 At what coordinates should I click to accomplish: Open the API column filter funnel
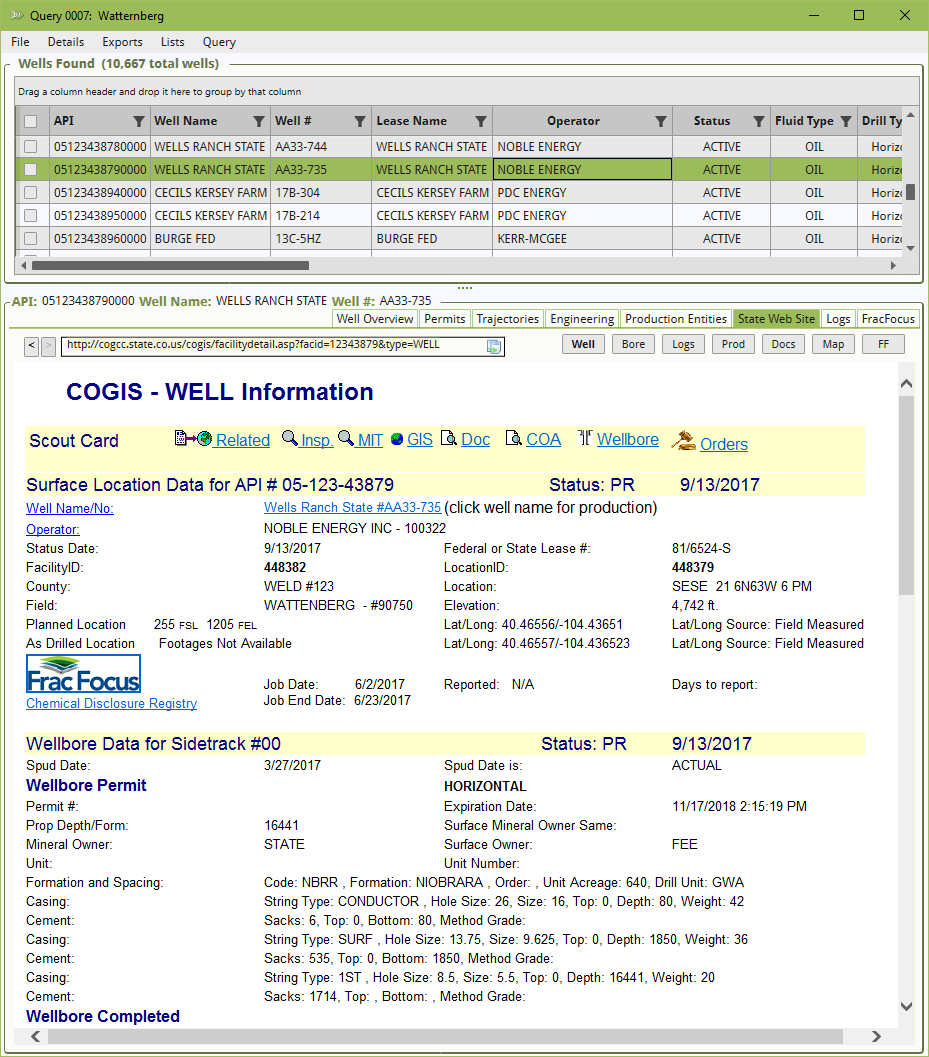click(x=139, y=121)
